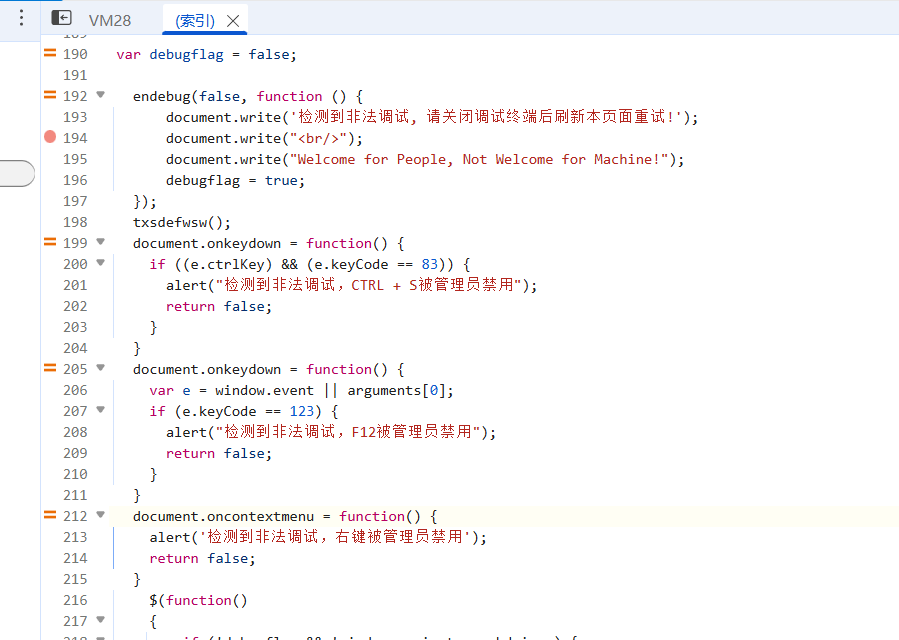Fold the if block at line 200
Image resolution: width=899 pixels, height=640 pixels.
(101, 263)
